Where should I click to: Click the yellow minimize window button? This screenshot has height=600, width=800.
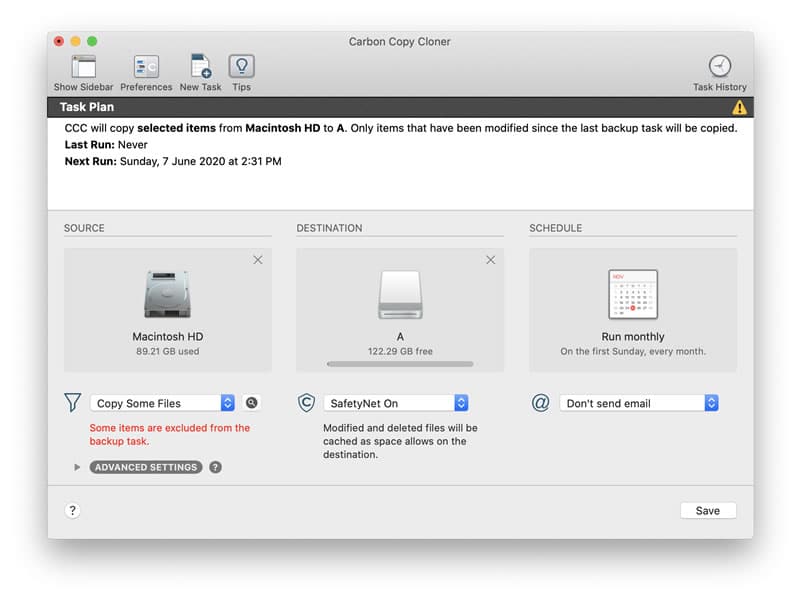tap(76, 41)
